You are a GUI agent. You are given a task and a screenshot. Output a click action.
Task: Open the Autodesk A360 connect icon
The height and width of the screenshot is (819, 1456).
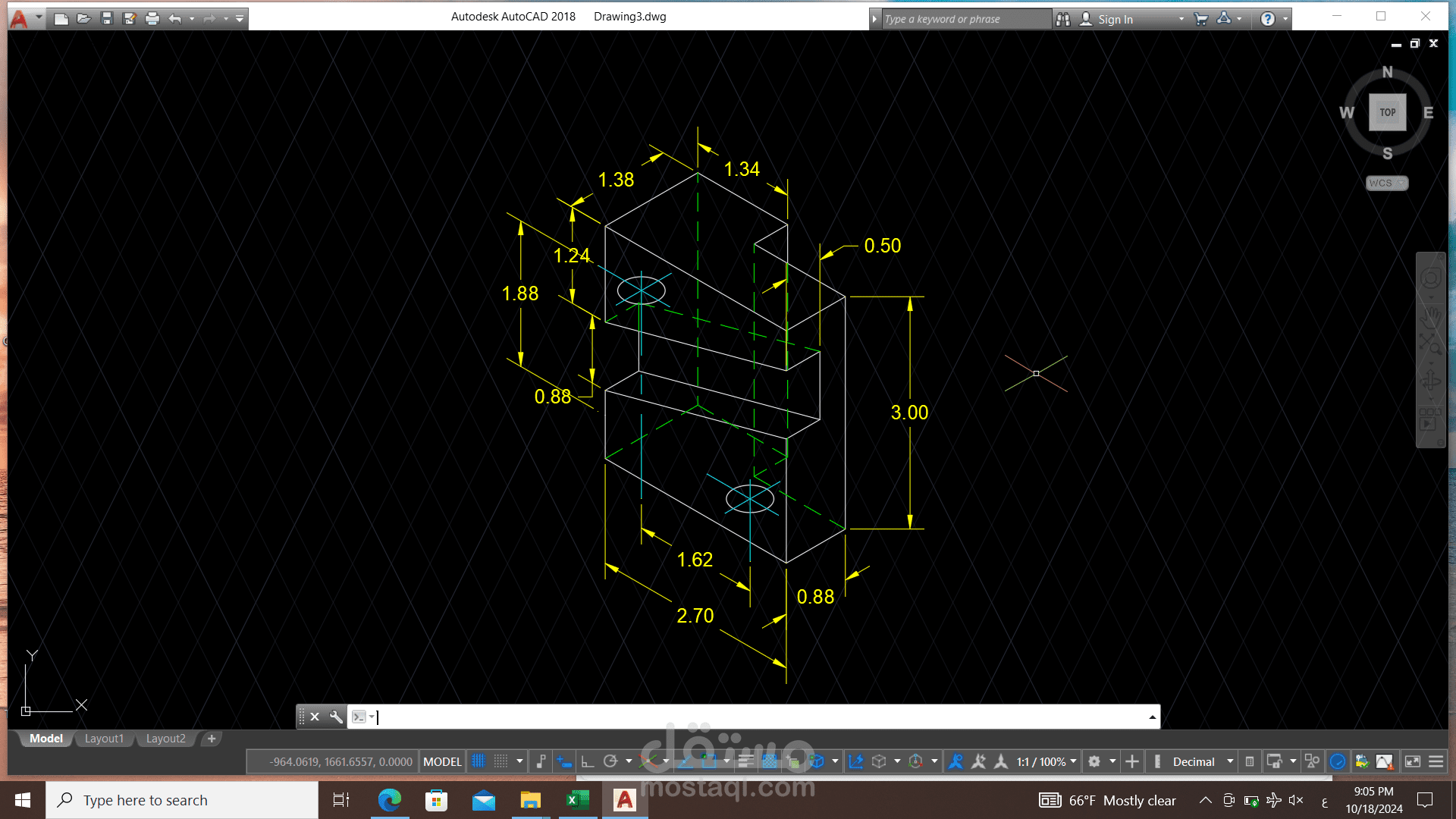coord(1224,19)
